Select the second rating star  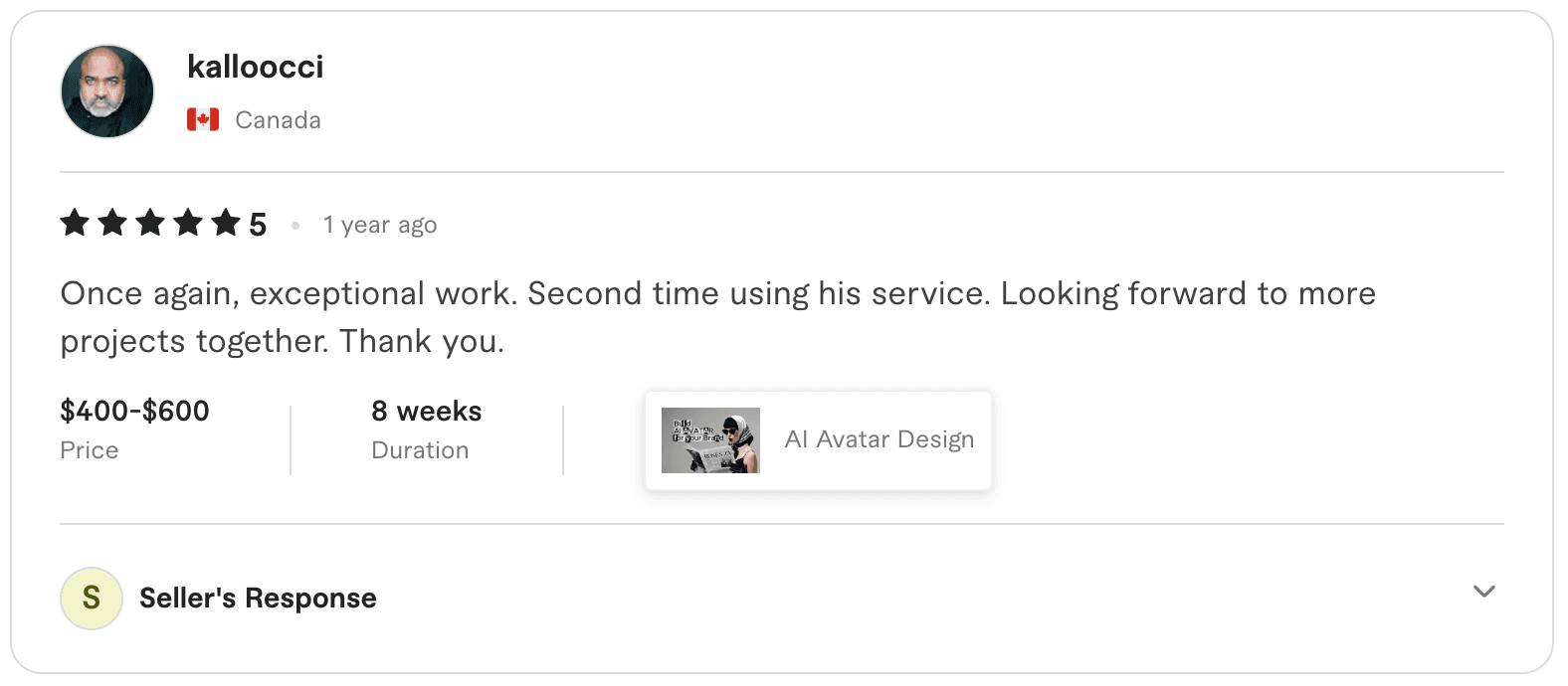click(111, 223)
